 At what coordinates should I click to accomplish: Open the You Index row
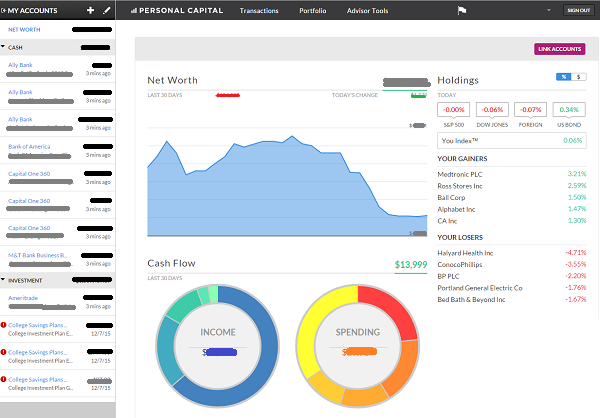pyautogui.click(x=512, y=140)
